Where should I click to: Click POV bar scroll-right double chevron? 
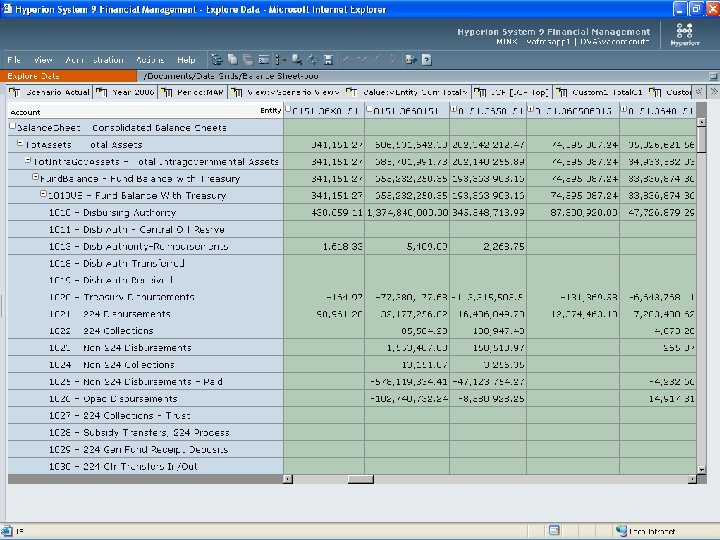tap(714, 92)
